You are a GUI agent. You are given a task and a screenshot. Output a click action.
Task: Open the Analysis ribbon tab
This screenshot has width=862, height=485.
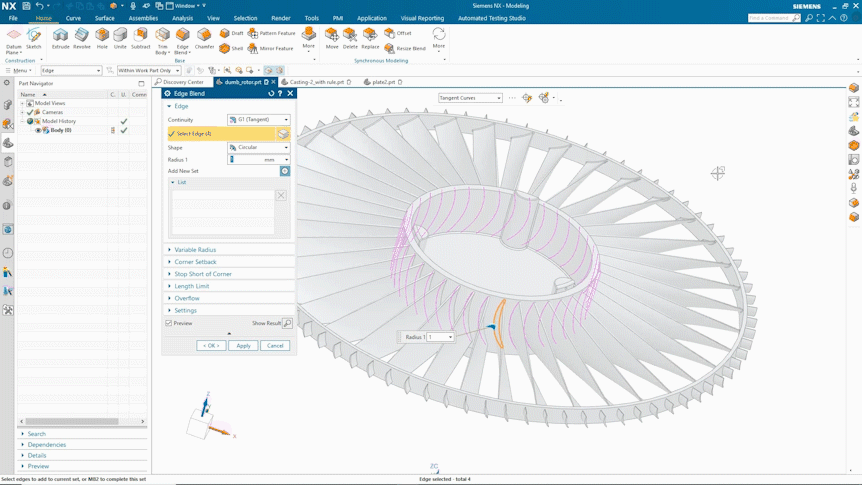point(183,18)
